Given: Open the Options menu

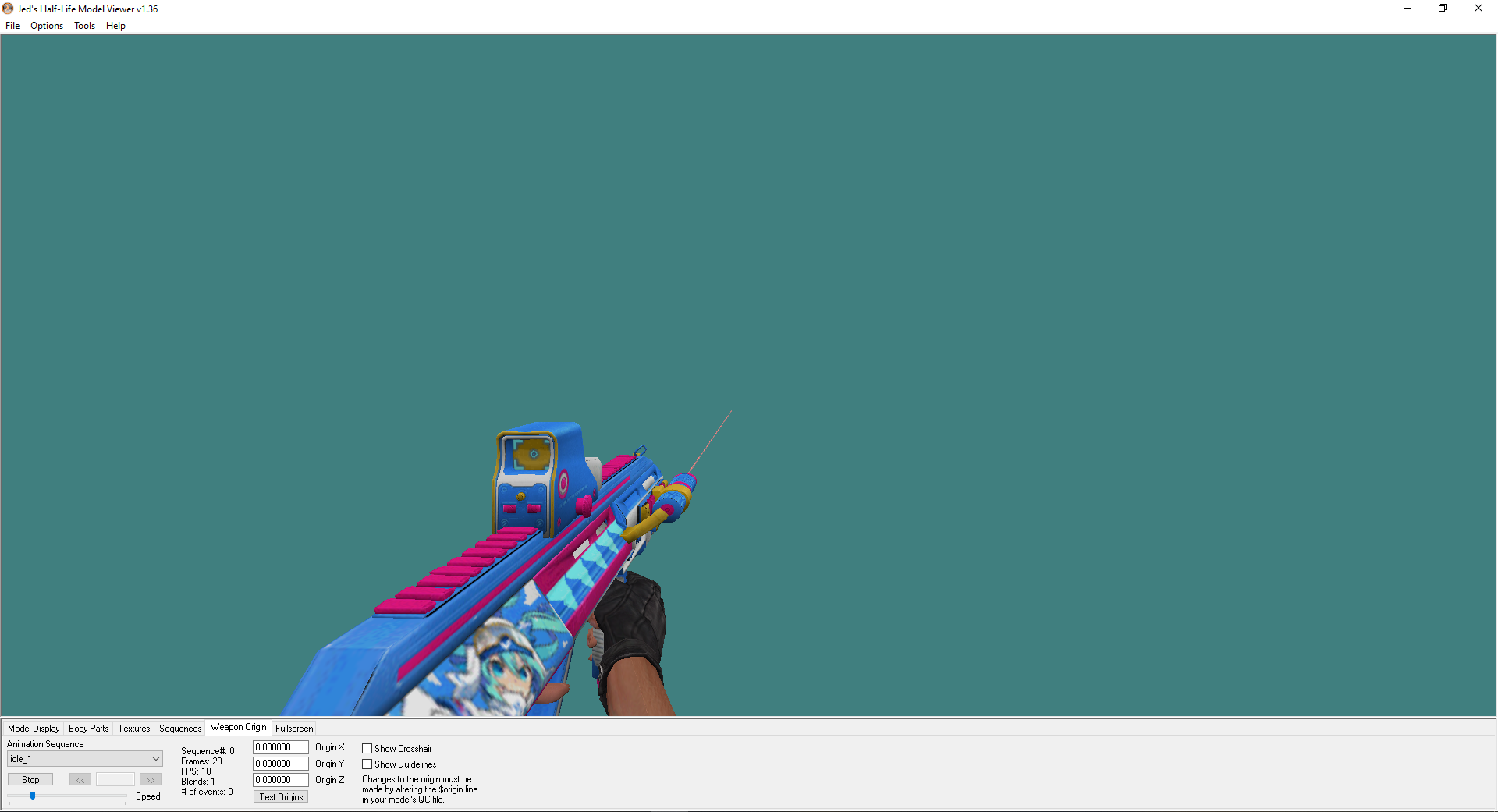Looking at the screenshot, I should (47, 26).
